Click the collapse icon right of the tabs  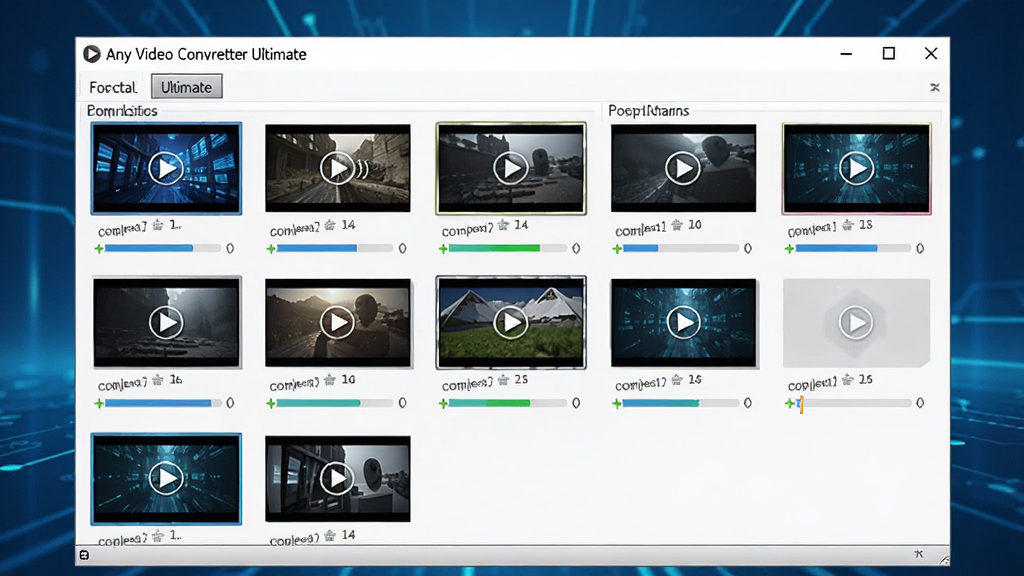click(935, 88)
